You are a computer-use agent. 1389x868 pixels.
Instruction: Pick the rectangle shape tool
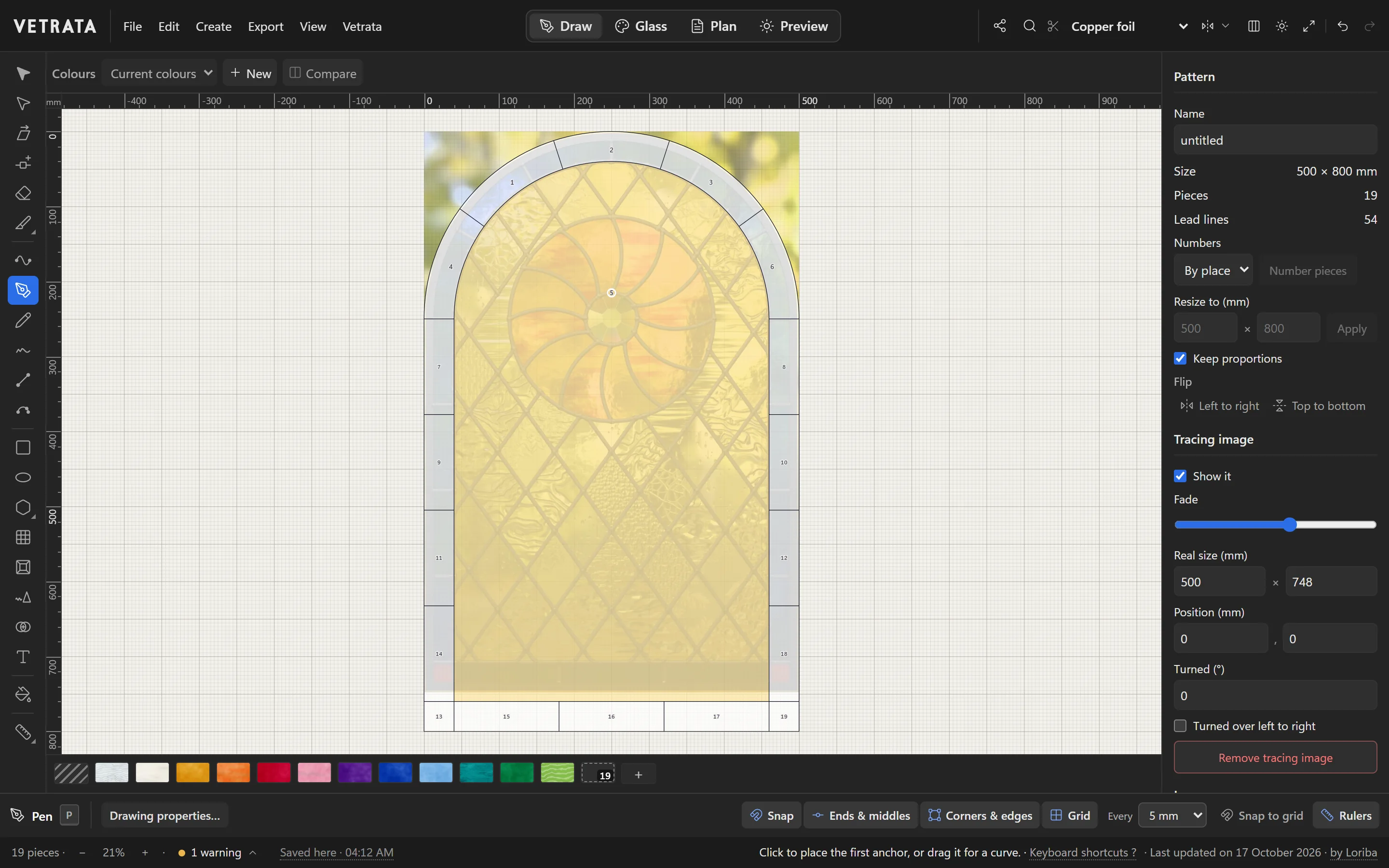pyautogui.click(x=23, y=447)
